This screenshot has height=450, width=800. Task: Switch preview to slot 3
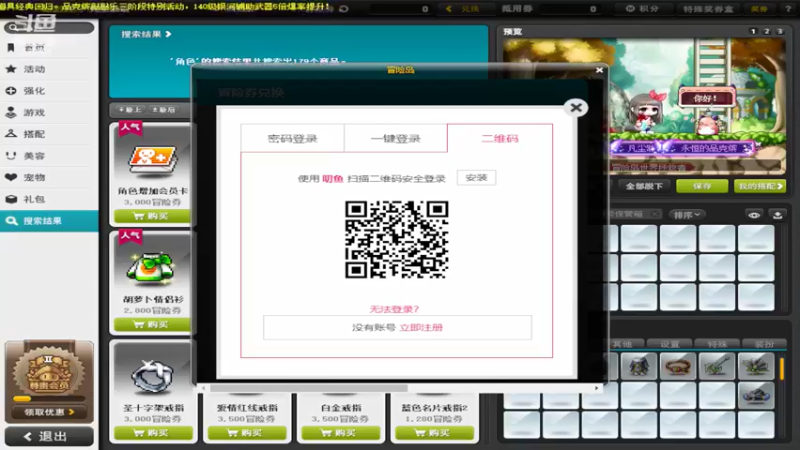(780, 32)
